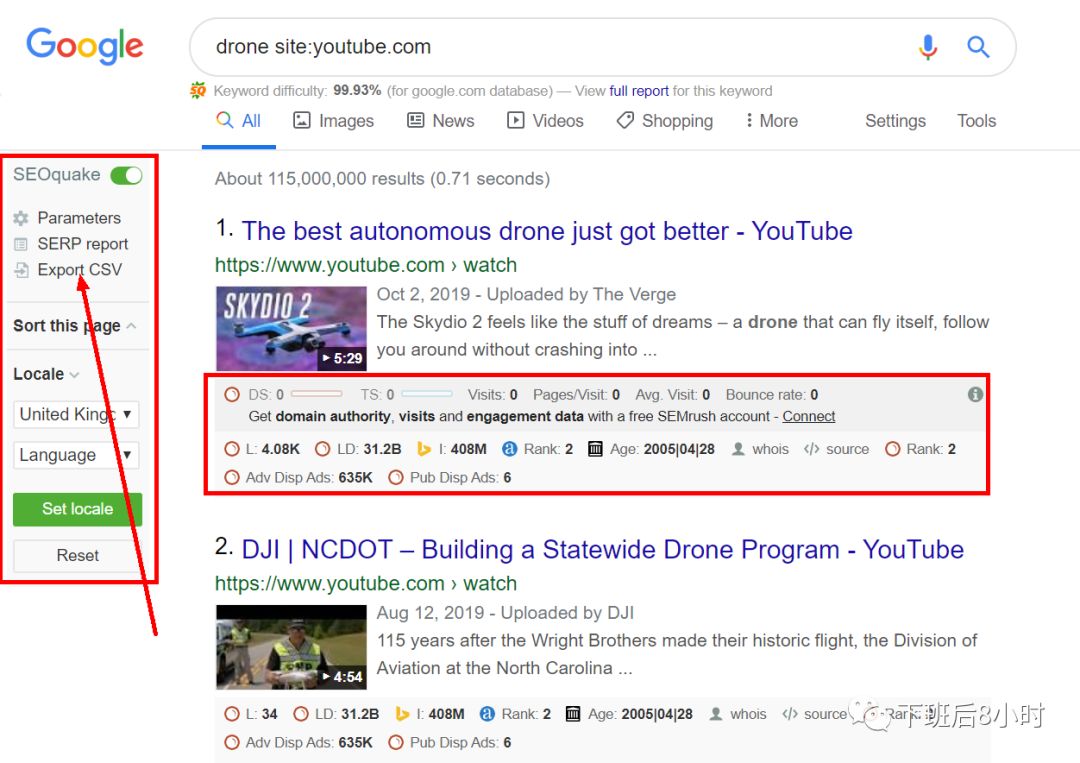
Task: Click the green Set locale button
Action: [77, 509]
